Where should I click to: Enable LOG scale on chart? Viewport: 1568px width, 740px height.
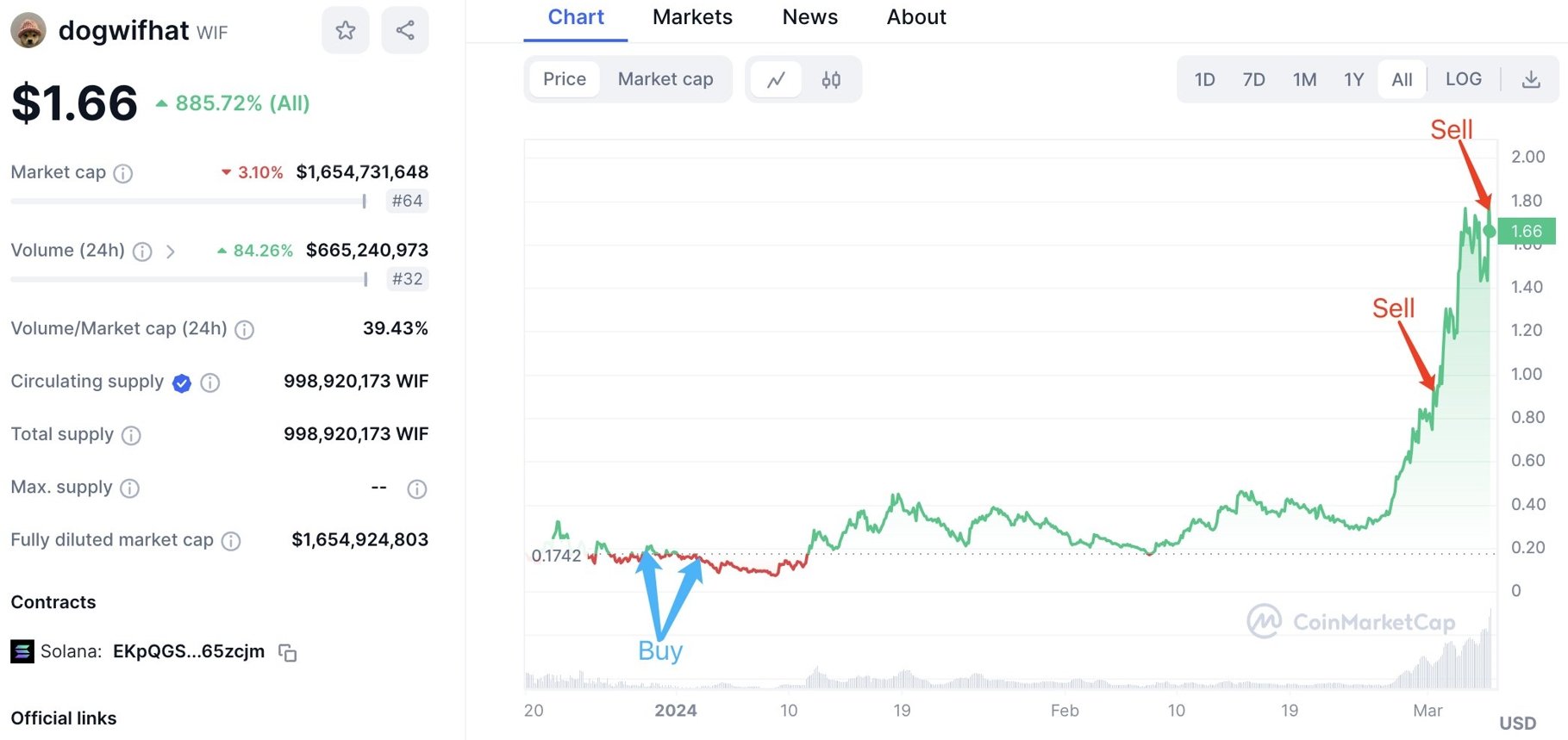click(1463, 79)
